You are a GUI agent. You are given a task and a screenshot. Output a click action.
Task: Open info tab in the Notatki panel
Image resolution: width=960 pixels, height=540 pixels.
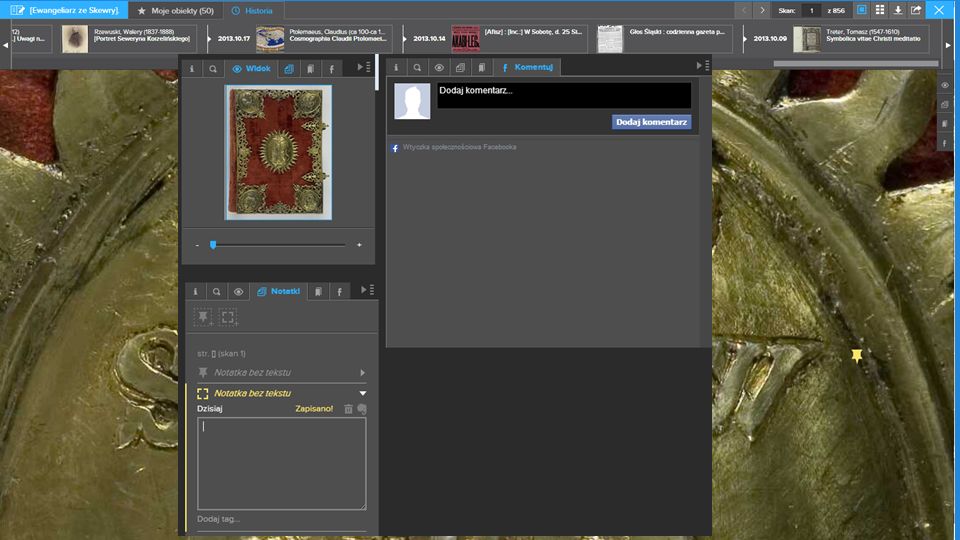(195, 291)
